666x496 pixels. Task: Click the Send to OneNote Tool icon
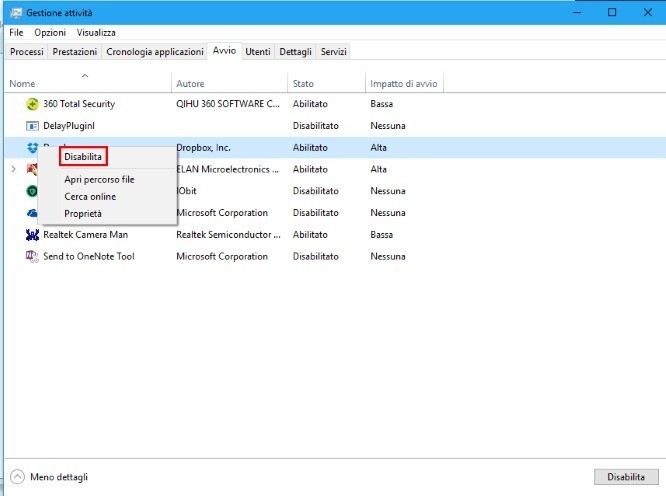(32, 257)
